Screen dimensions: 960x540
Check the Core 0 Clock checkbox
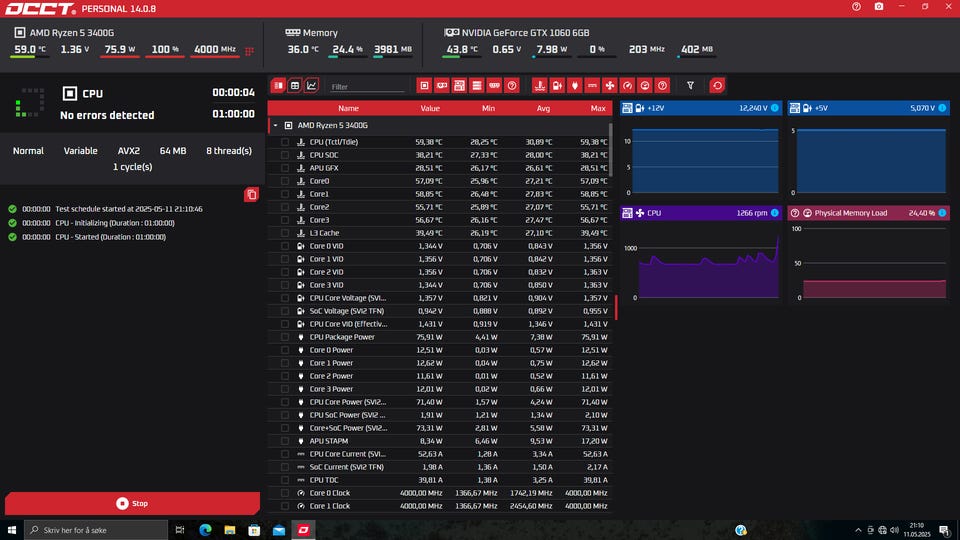tap(285, 493)
